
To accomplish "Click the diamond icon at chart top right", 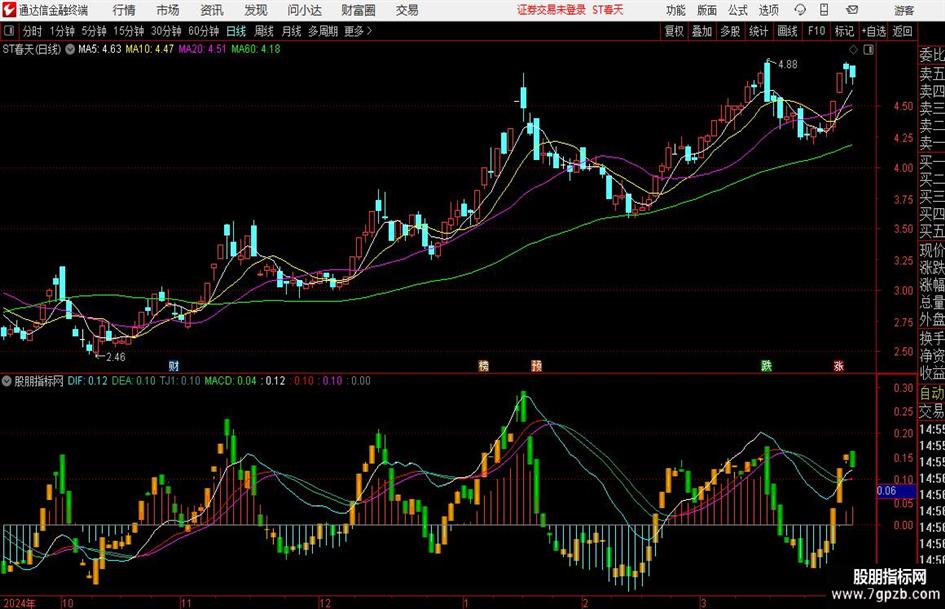I will pos(853,50).
